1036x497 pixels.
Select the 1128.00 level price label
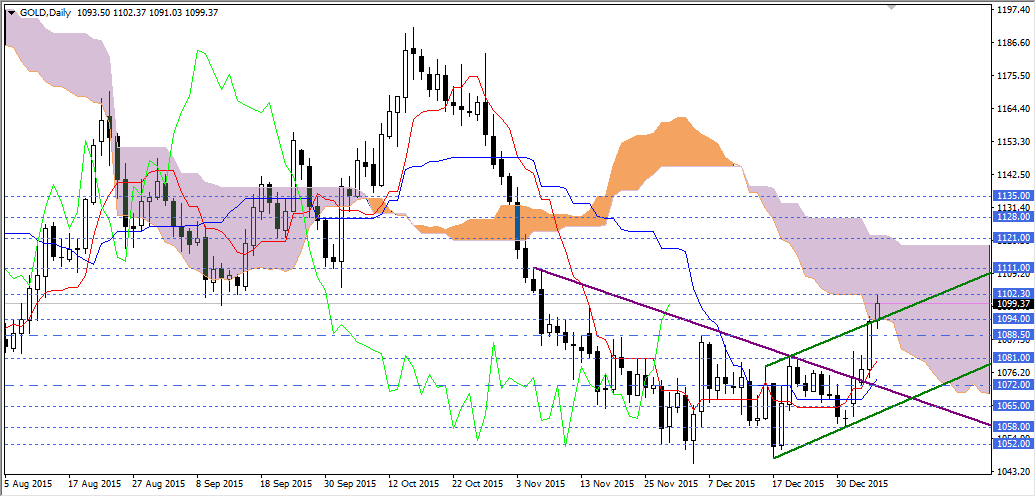(x=1012, y=217)
